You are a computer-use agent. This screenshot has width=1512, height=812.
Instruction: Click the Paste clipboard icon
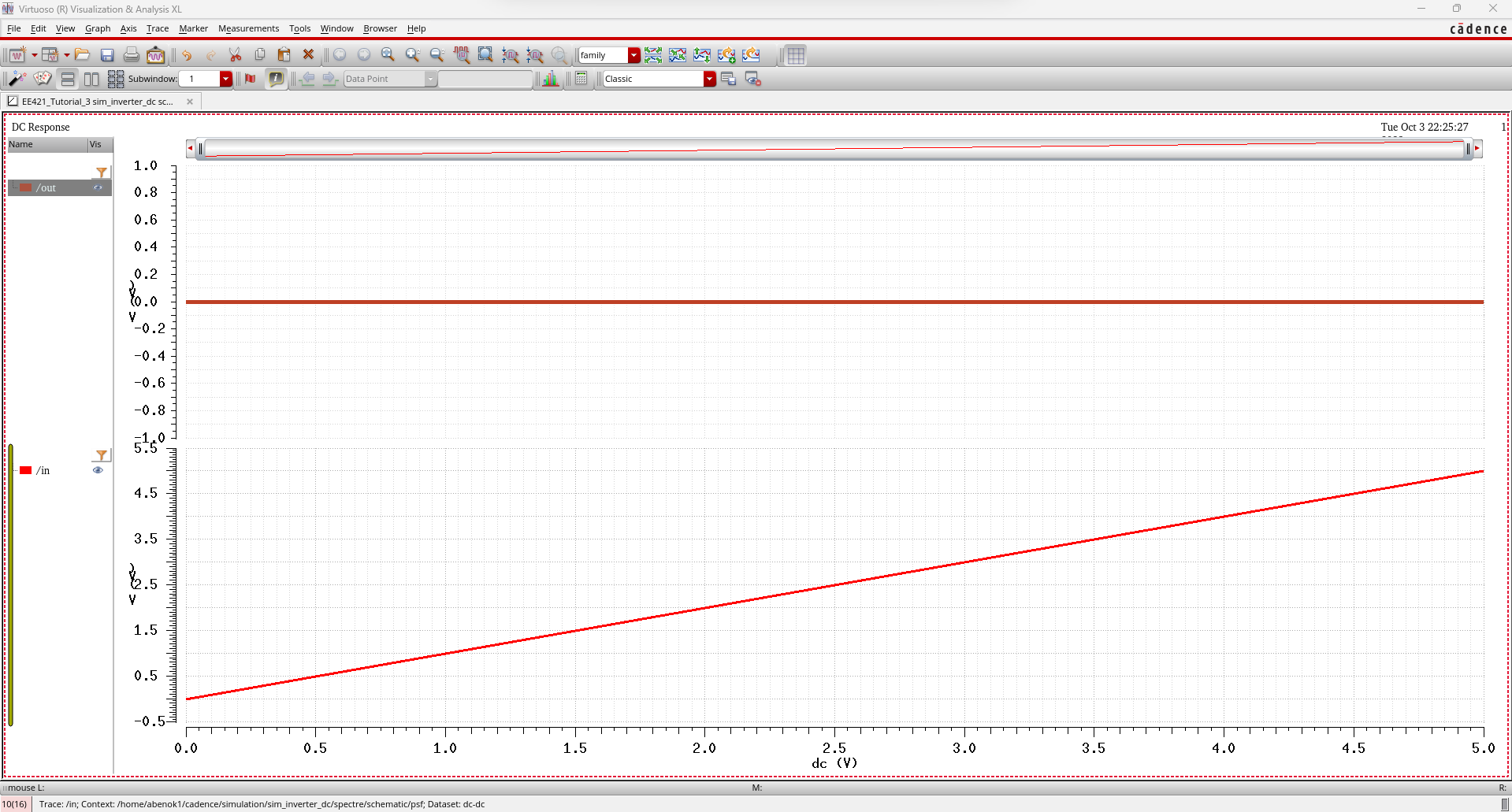pos(284,55)
